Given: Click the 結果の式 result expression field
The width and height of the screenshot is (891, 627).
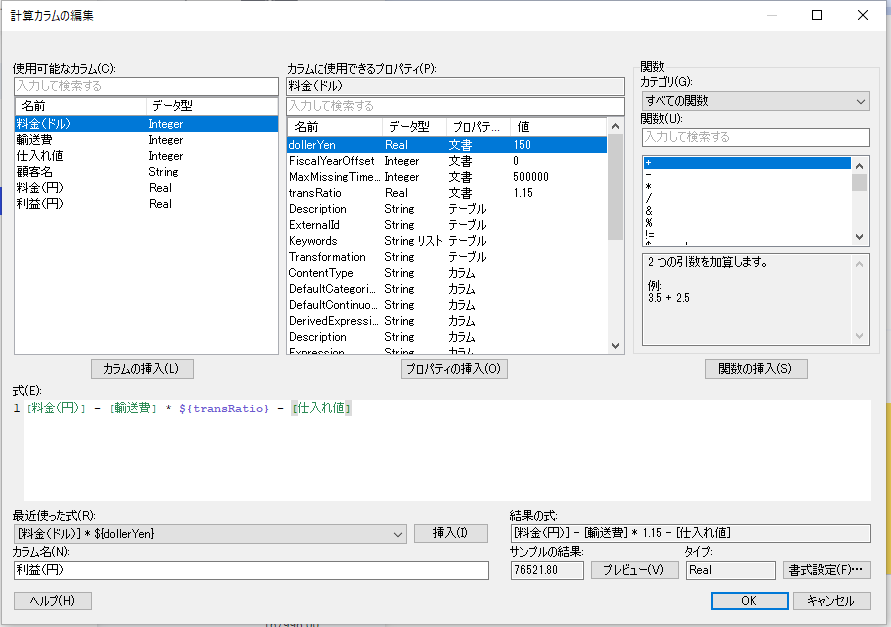Looking at the screenshot, I should click(690, 533).
